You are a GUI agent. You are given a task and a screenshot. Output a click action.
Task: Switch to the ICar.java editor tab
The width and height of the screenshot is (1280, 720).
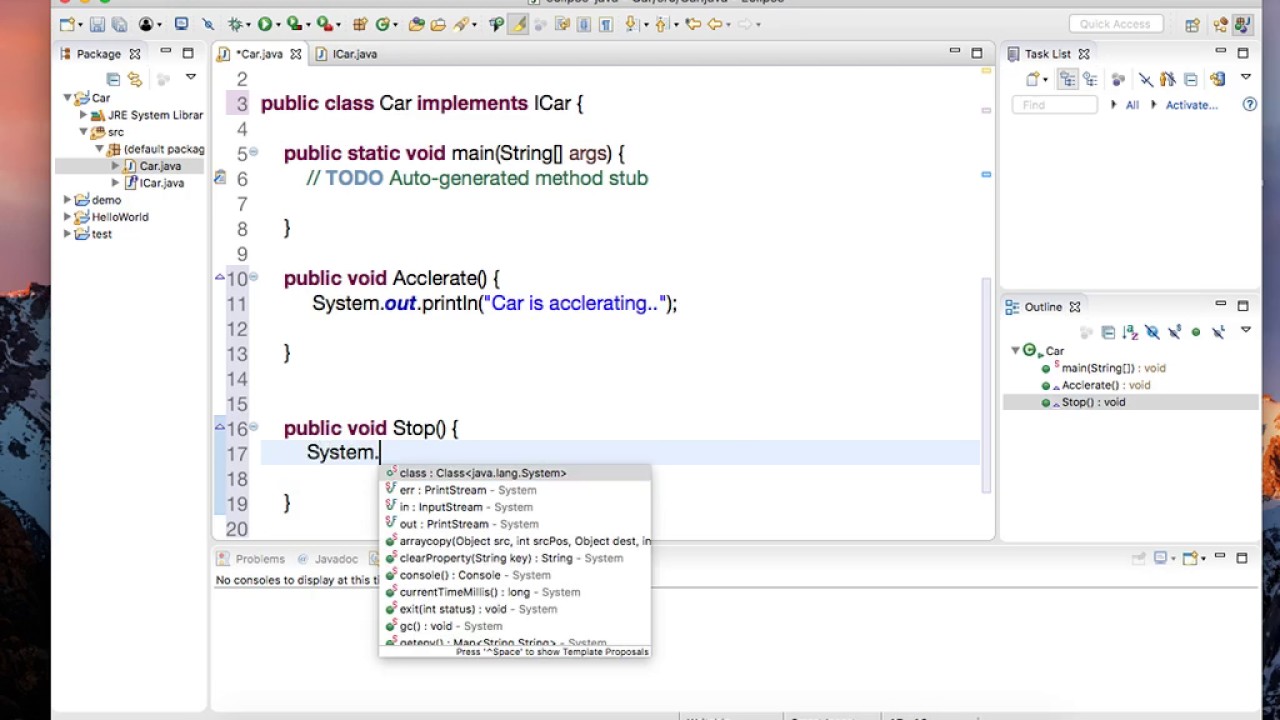tap(347, 54)
